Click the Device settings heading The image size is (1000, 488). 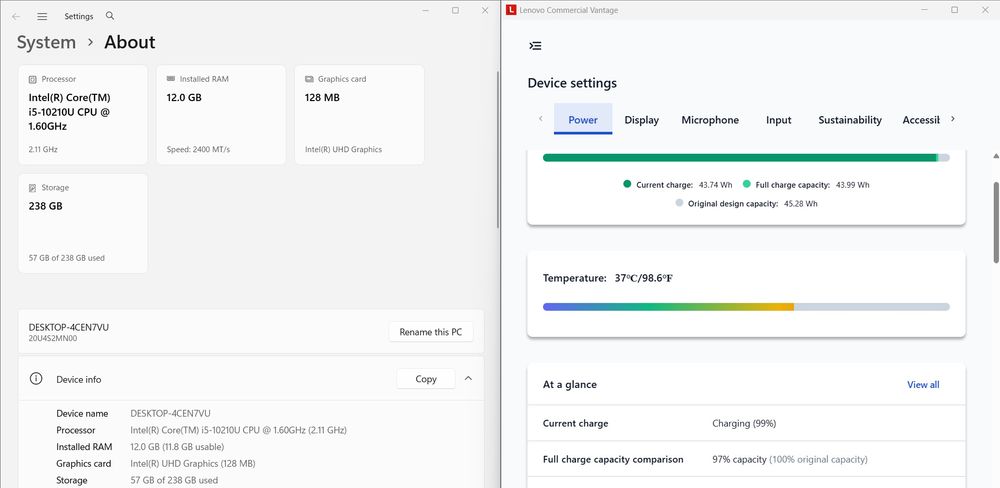click(x=572, y=83)
